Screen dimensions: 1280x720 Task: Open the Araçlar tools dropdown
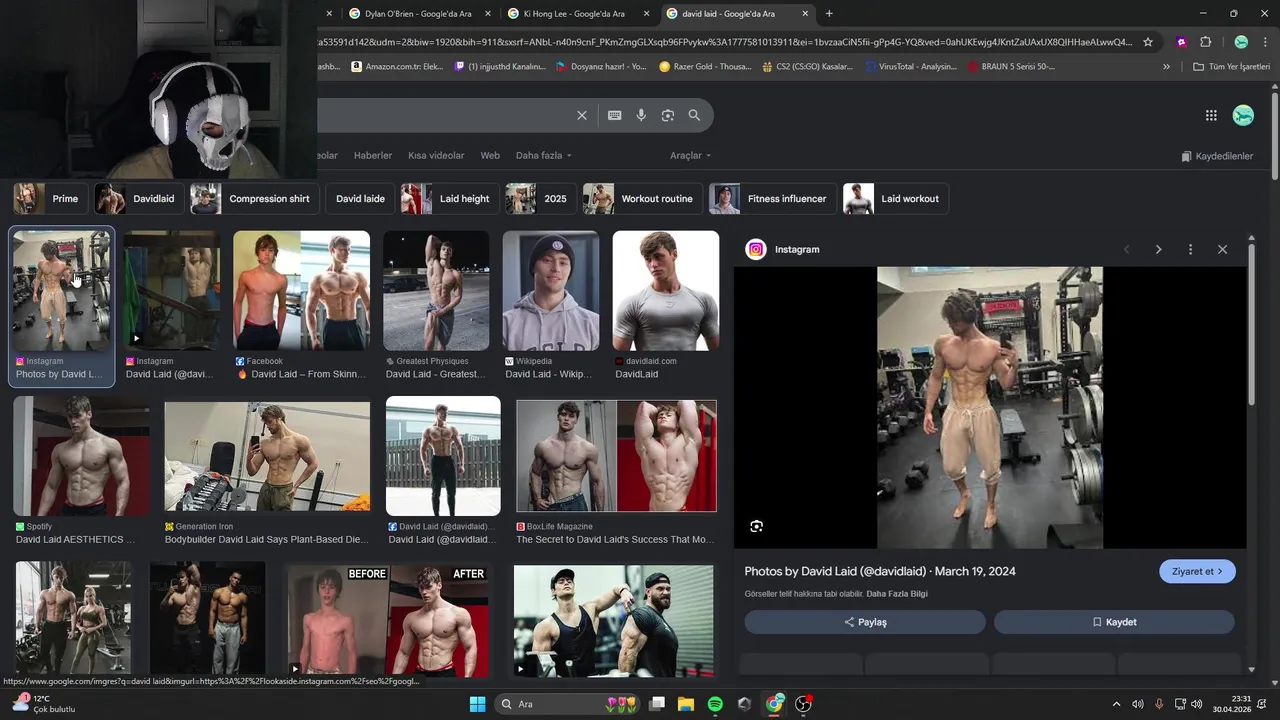coord(690,156)
